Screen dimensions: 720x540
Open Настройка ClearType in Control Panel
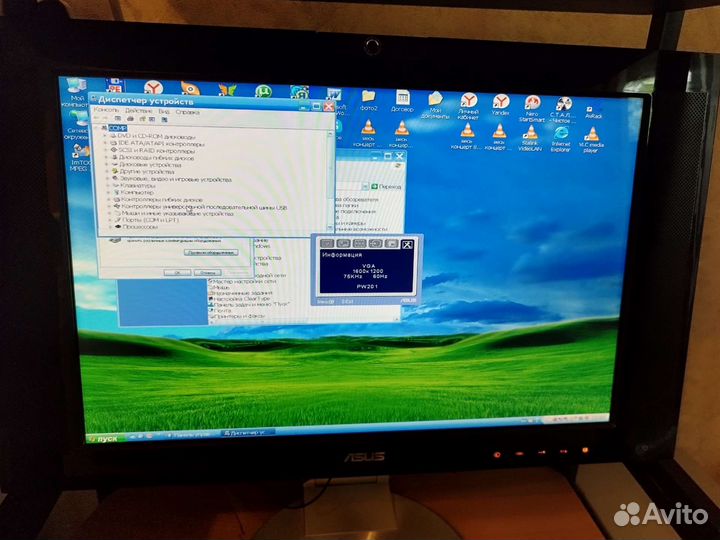click(239, 298)
